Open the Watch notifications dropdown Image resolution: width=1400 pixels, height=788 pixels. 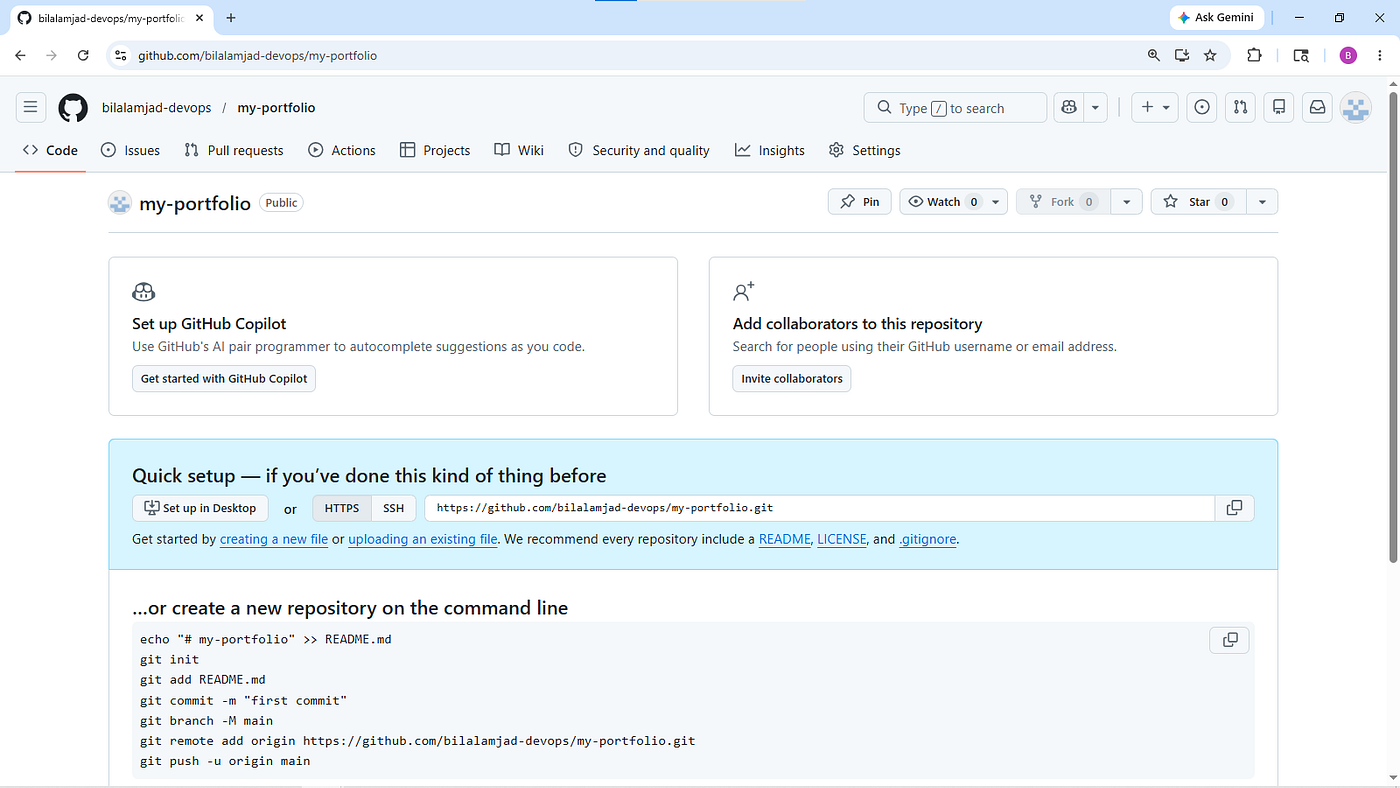tap(953, 201)
